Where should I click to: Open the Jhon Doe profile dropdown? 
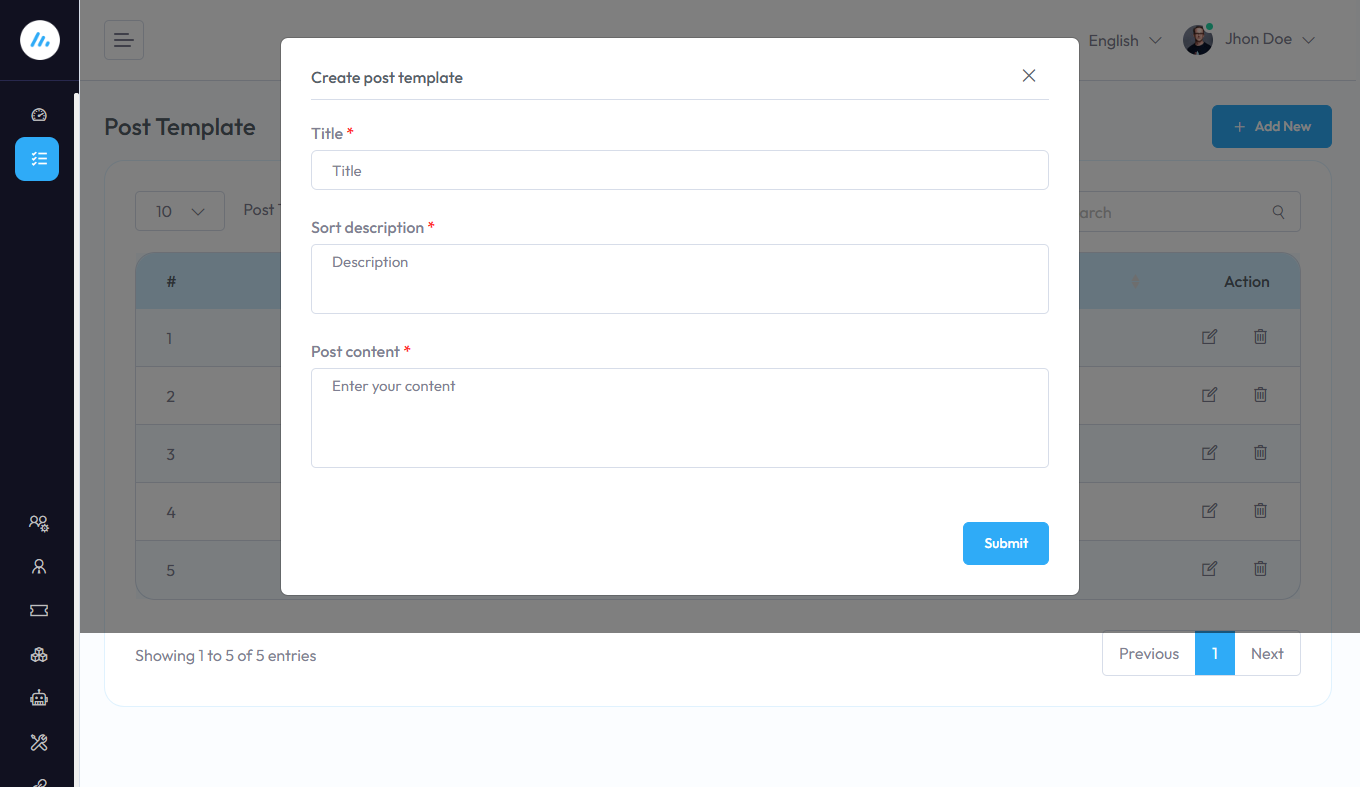[x=1250, y=40]
